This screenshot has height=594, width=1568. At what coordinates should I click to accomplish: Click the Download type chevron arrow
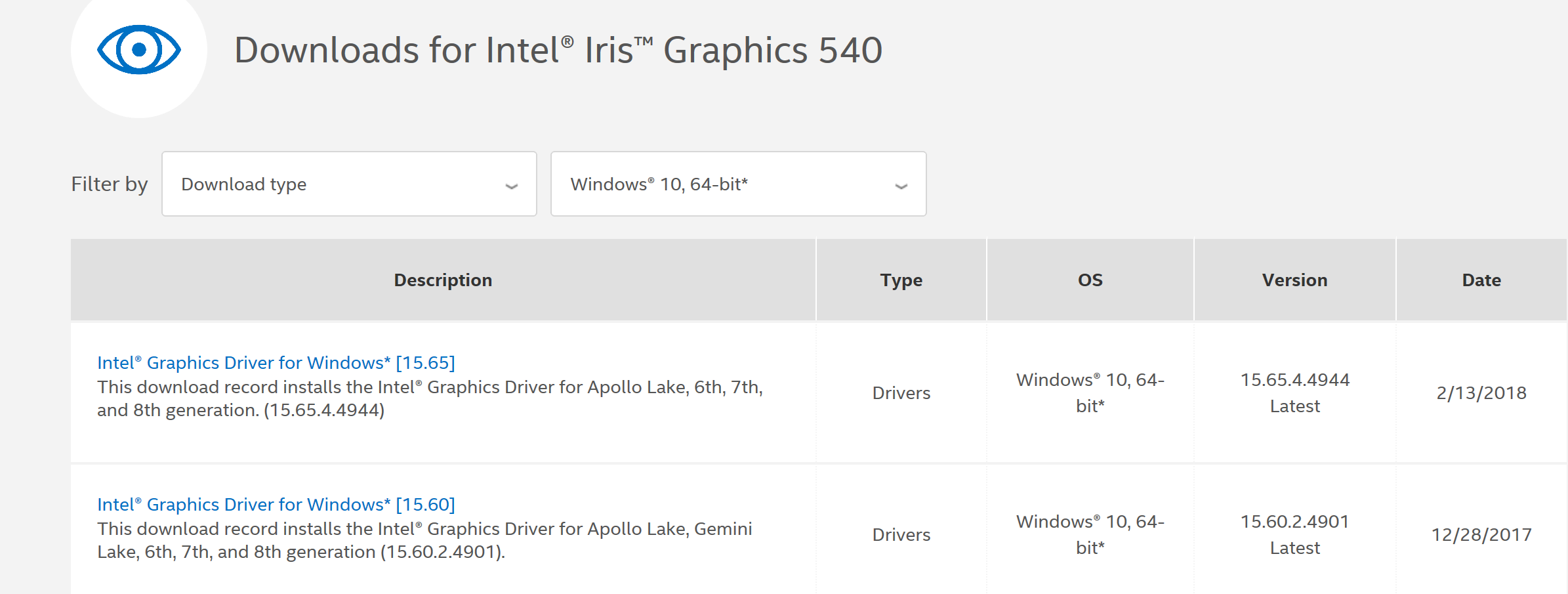[x=512, y=186]
